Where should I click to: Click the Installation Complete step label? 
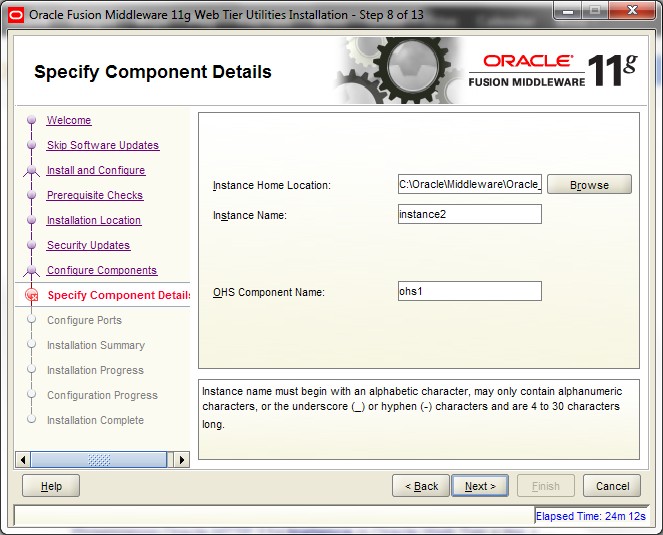pos(95,420)
